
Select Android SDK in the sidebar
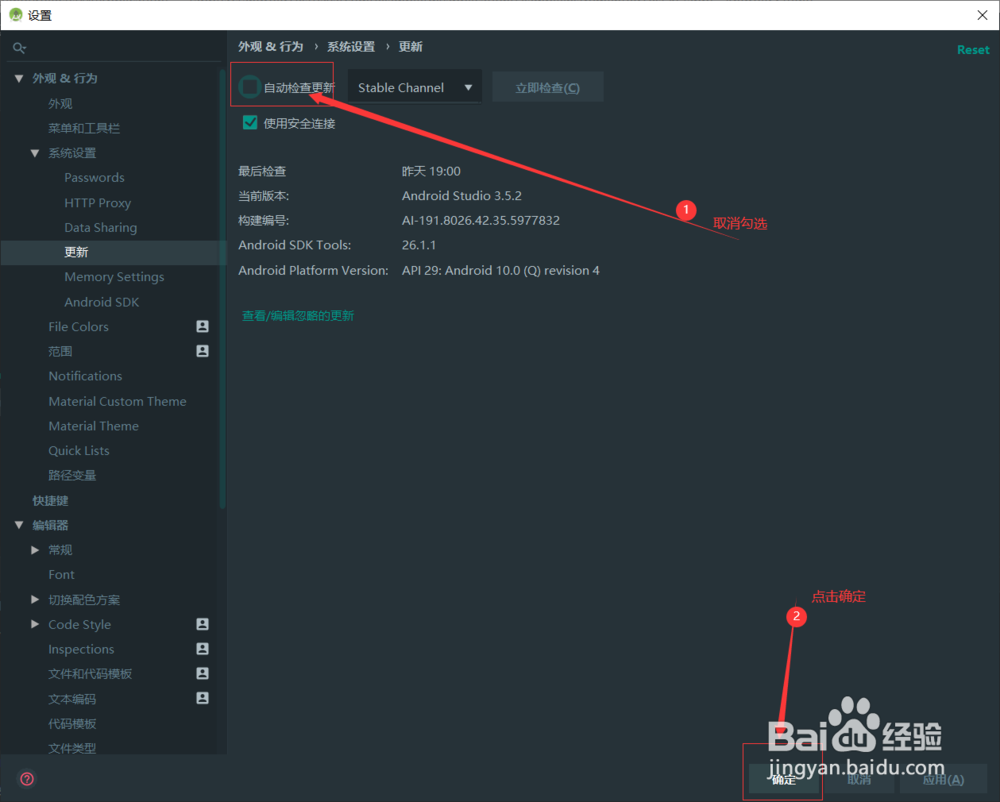(x=101, y=301)
